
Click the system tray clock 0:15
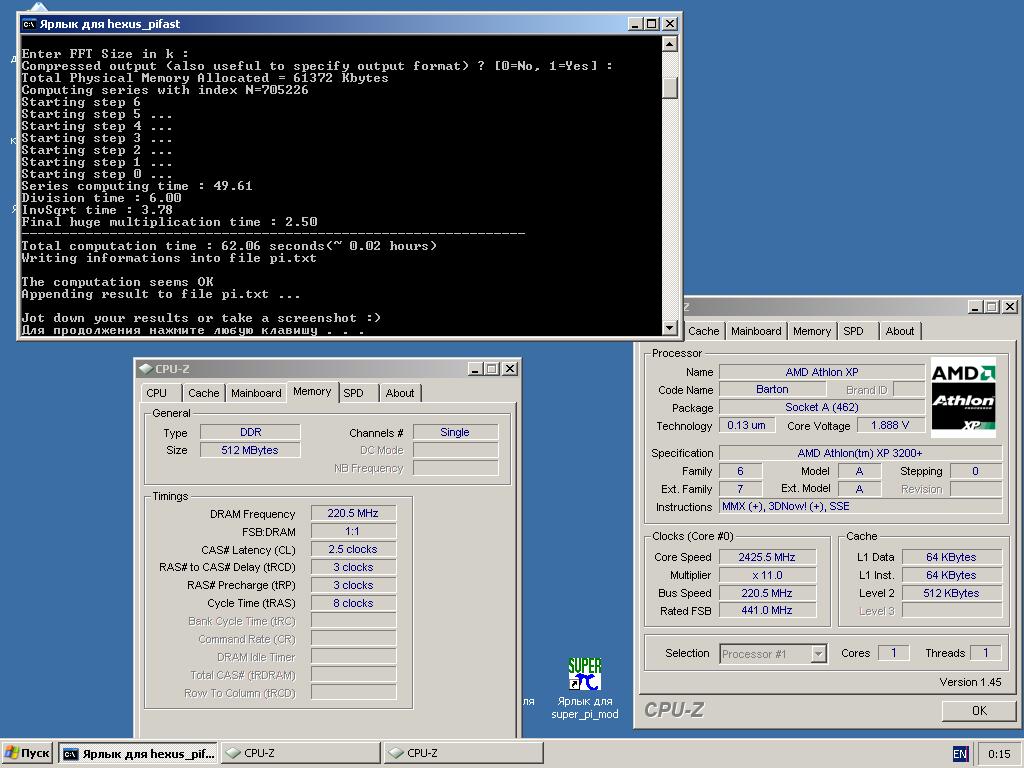click(x=999, y=754)
